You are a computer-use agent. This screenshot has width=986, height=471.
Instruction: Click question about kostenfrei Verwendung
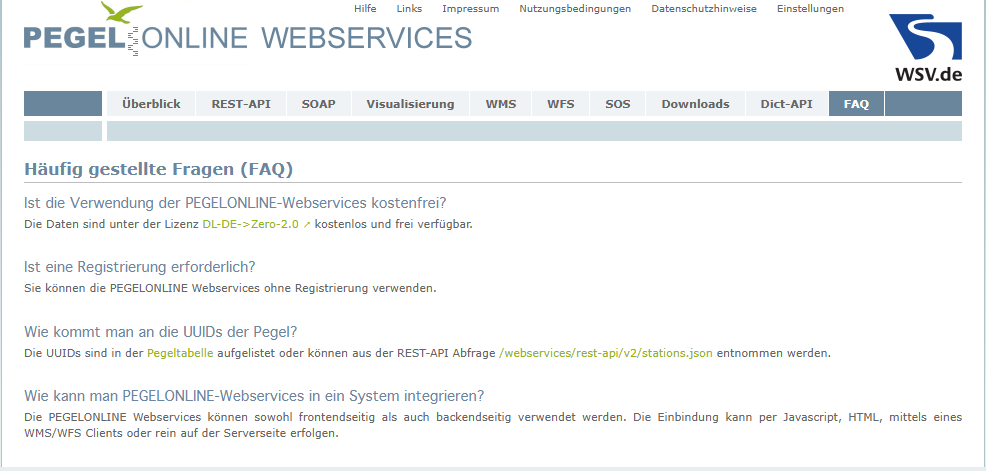coord(235,203)
